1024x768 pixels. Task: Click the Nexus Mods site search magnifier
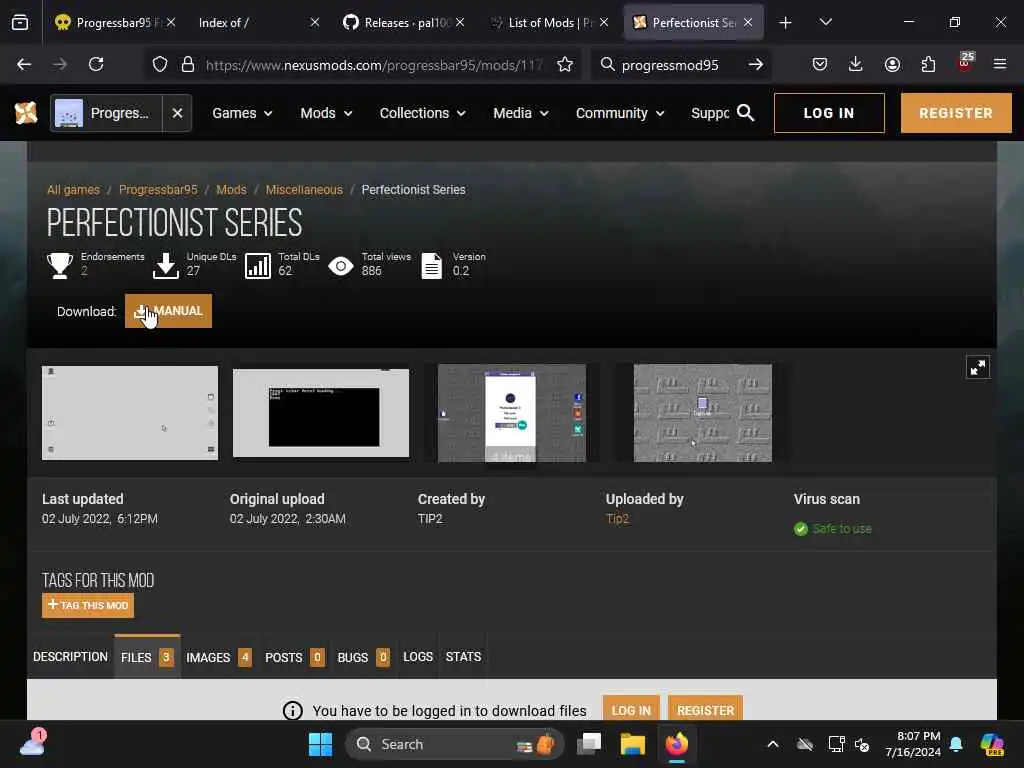click(x=745, y=113)
